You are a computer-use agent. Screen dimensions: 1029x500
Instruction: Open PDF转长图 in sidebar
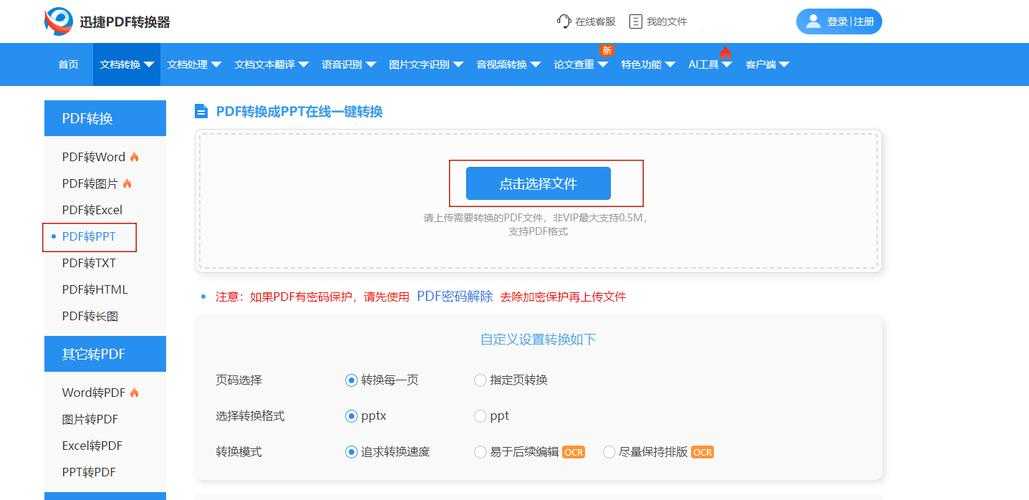[90, 316]
